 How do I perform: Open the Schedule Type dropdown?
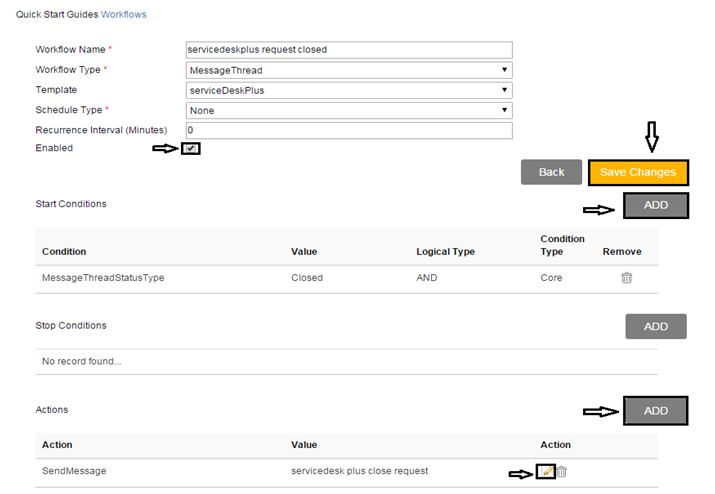[x=349, y=110]
